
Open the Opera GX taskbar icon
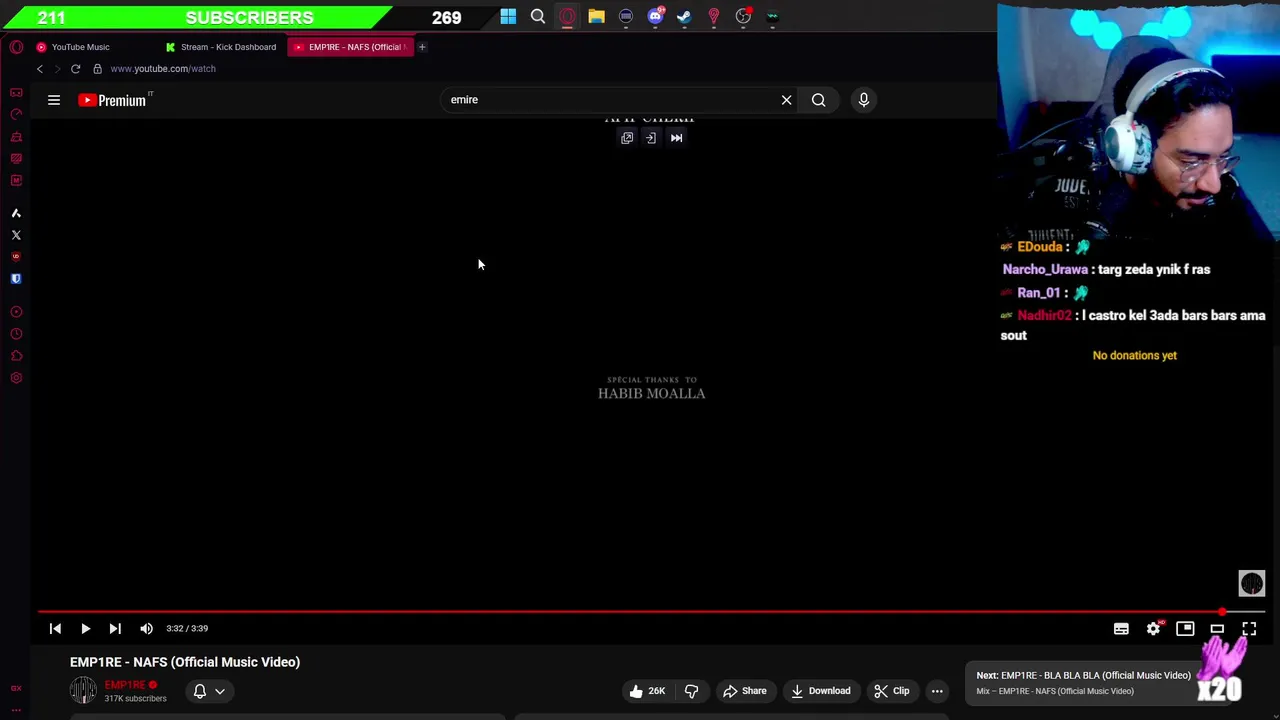click(x=567, y=16)
